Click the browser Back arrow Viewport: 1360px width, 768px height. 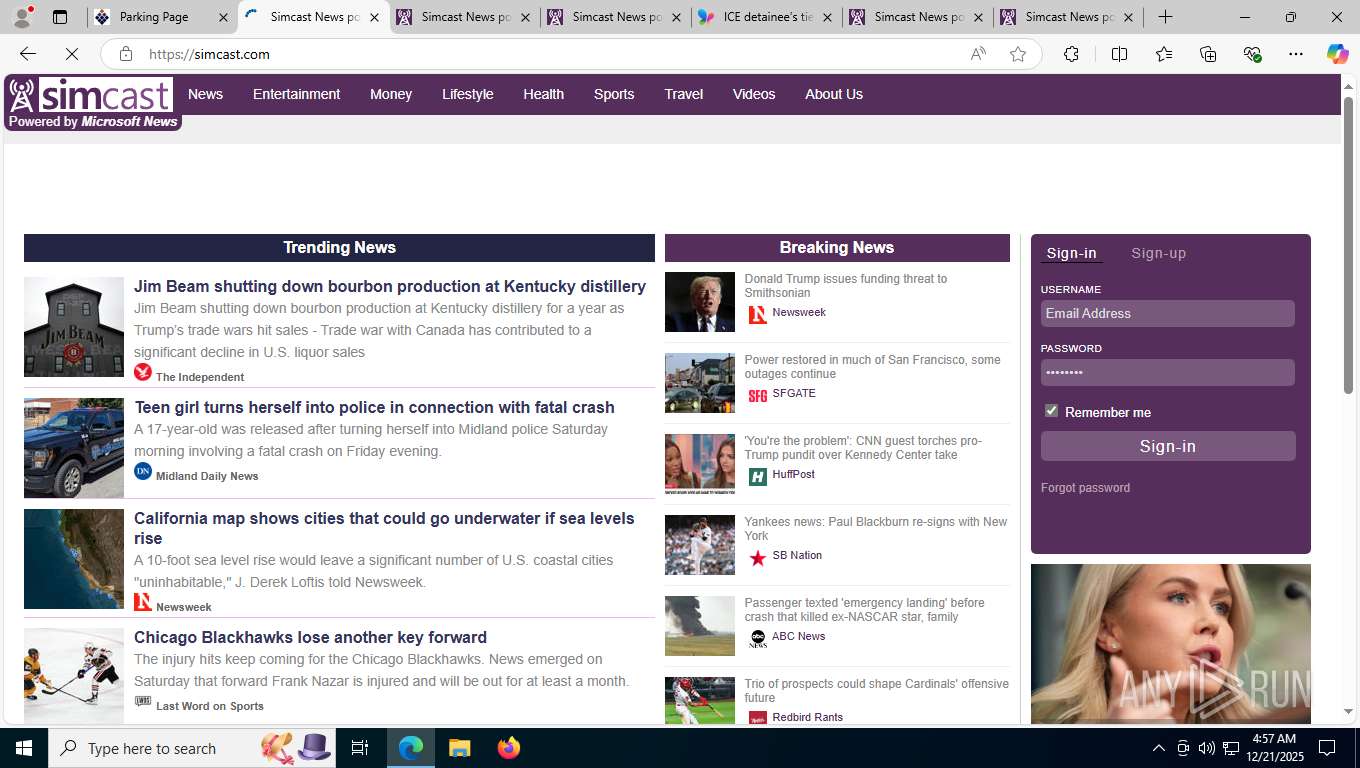(28, 54)
